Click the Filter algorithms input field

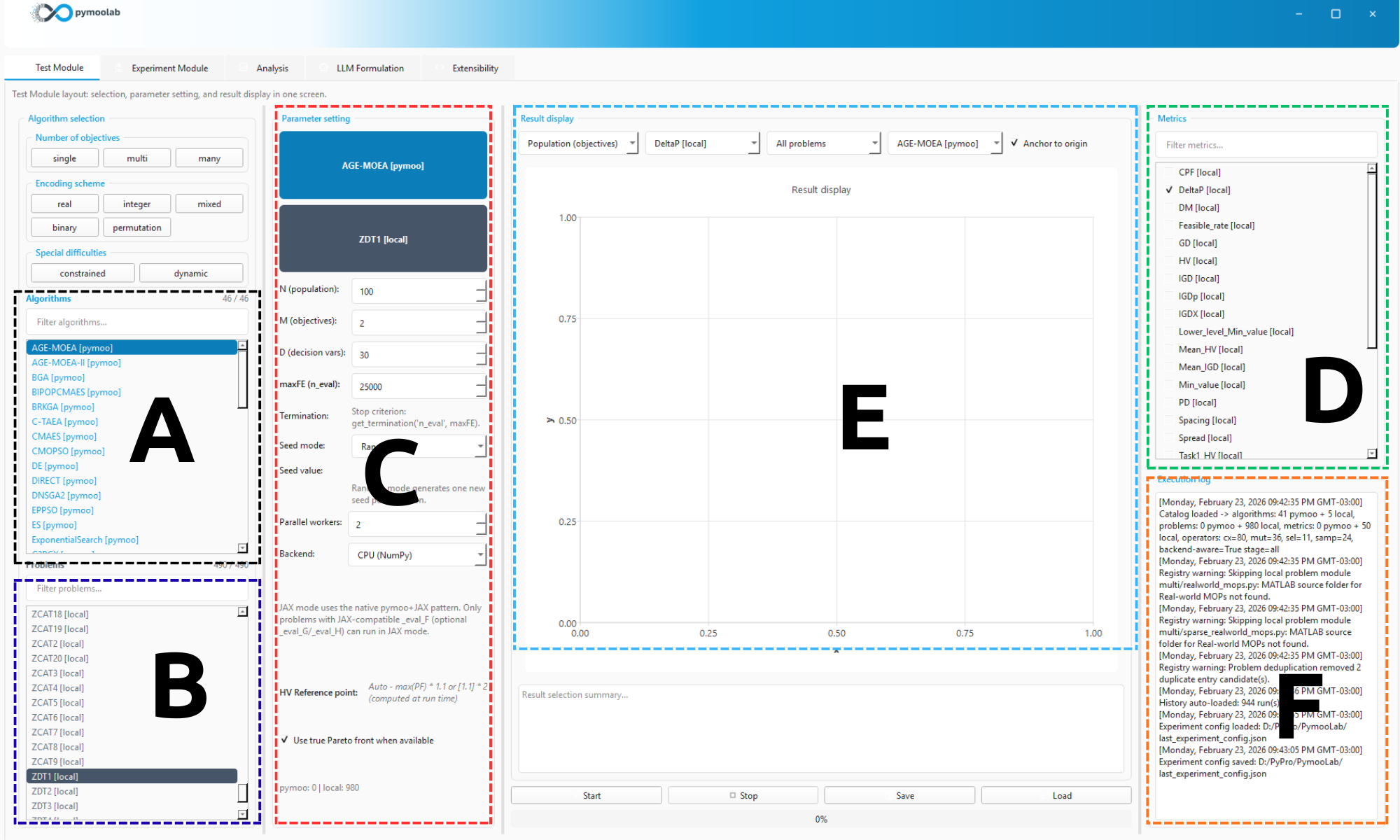(x=136, y=322)
